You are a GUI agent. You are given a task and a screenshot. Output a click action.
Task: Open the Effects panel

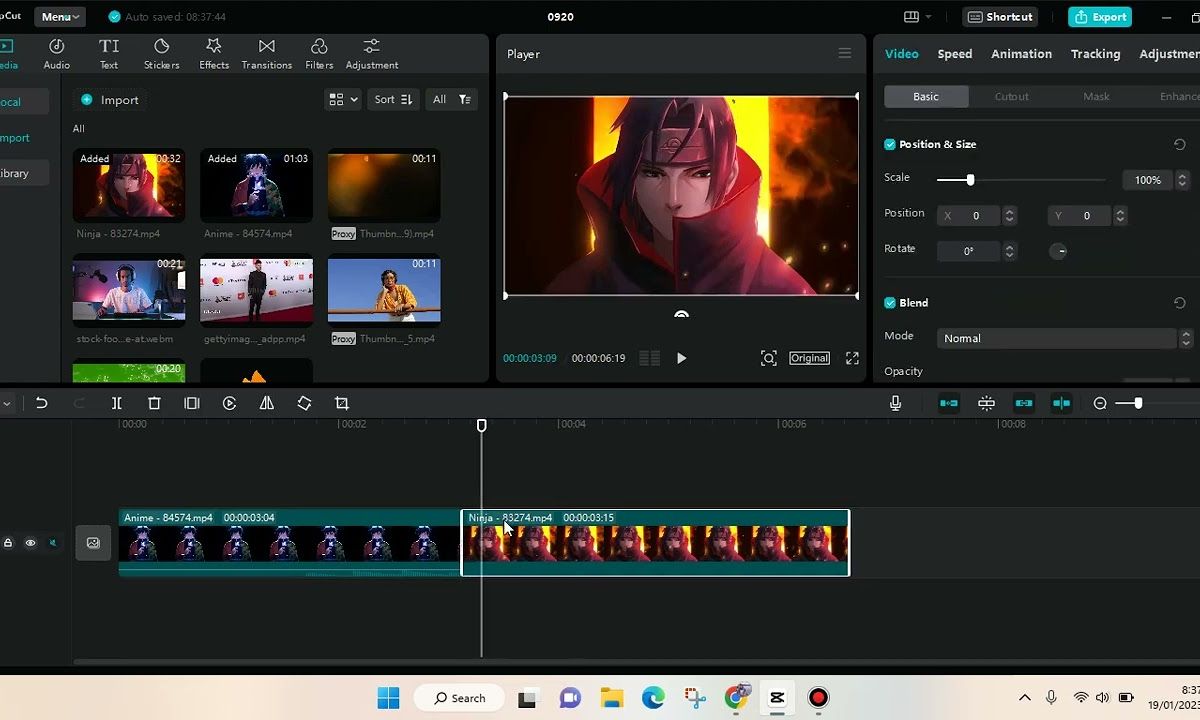pos(214,54)
